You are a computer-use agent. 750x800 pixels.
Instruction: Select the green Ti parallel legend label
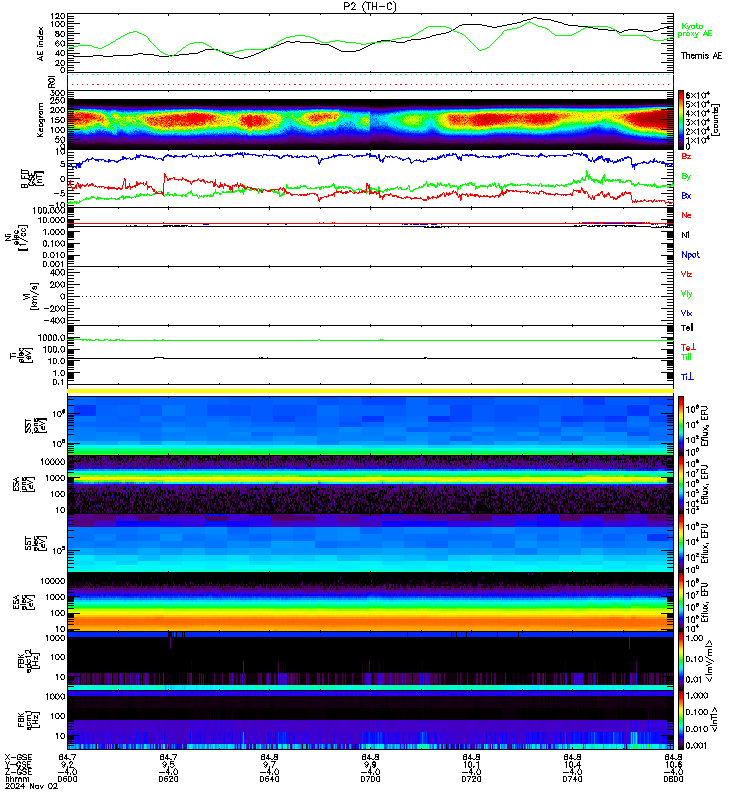coord(686,357)
